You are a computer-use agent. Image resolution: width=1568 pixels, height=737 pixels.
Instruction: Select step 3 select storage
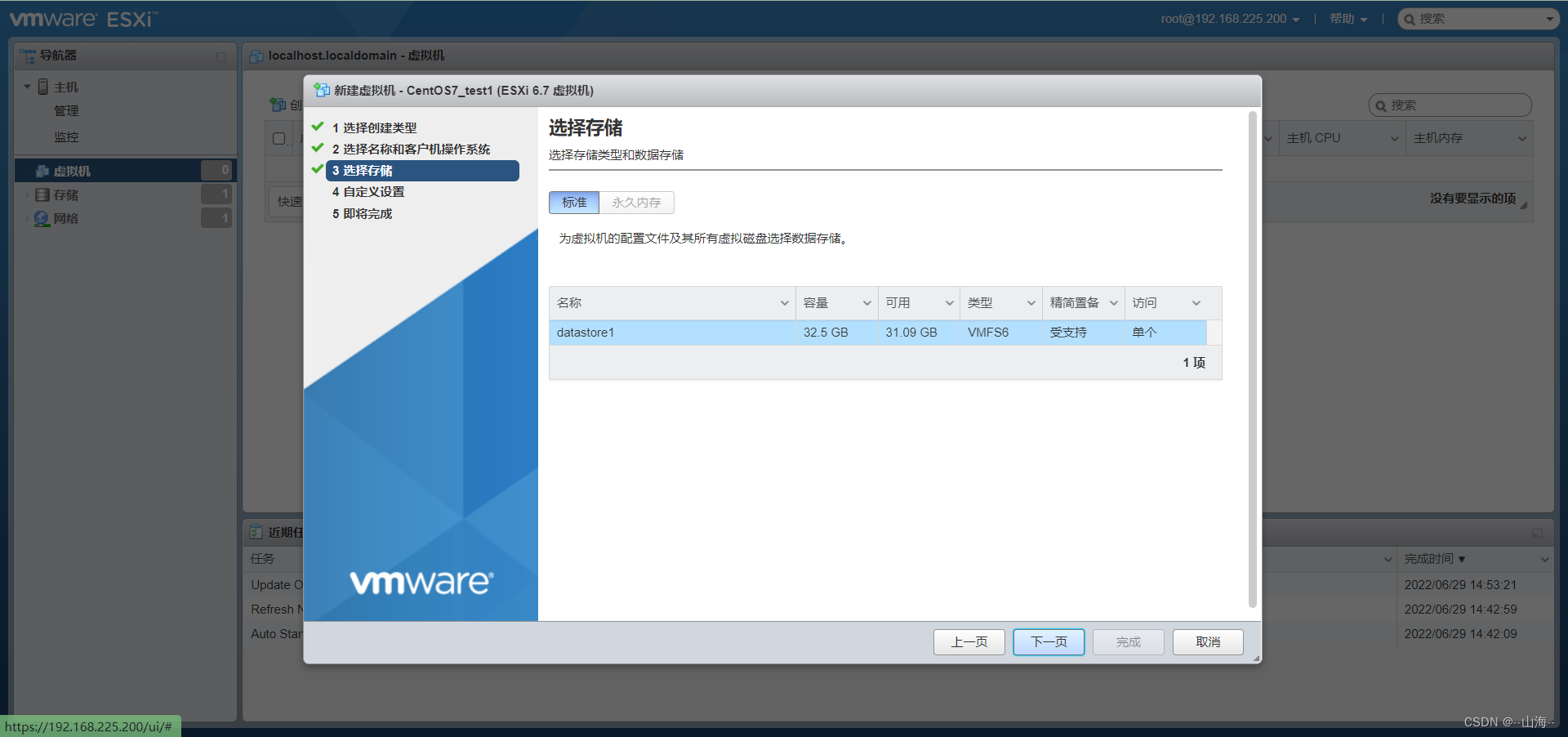[x=422, y=171]
